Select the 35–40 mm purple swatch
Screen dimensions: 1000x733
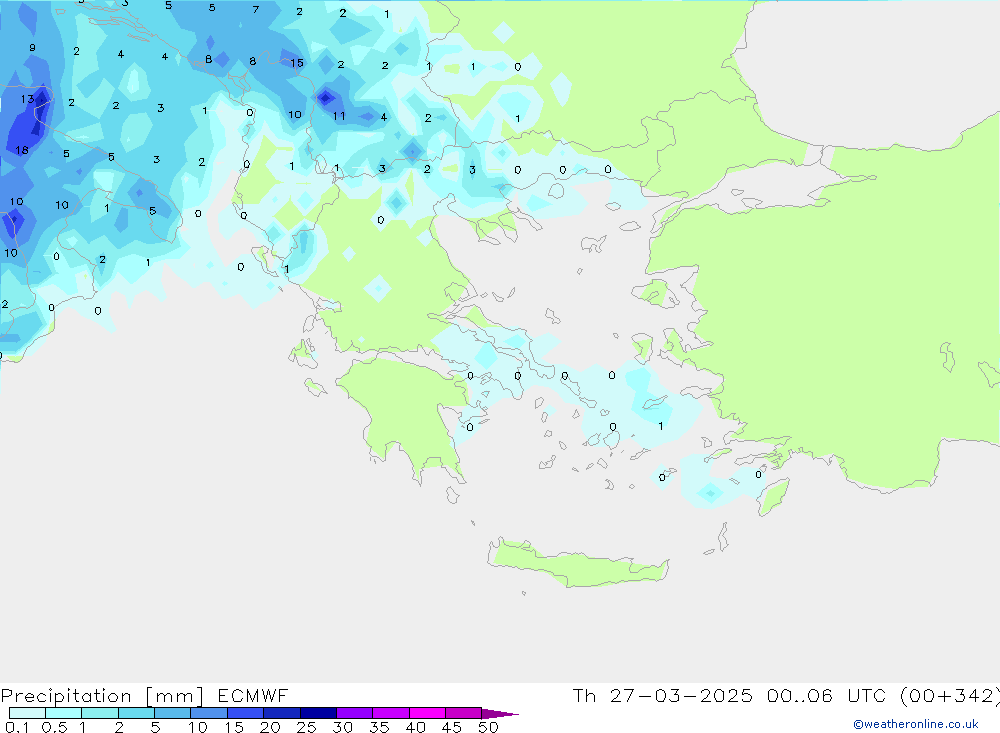(x=390, y=713)
